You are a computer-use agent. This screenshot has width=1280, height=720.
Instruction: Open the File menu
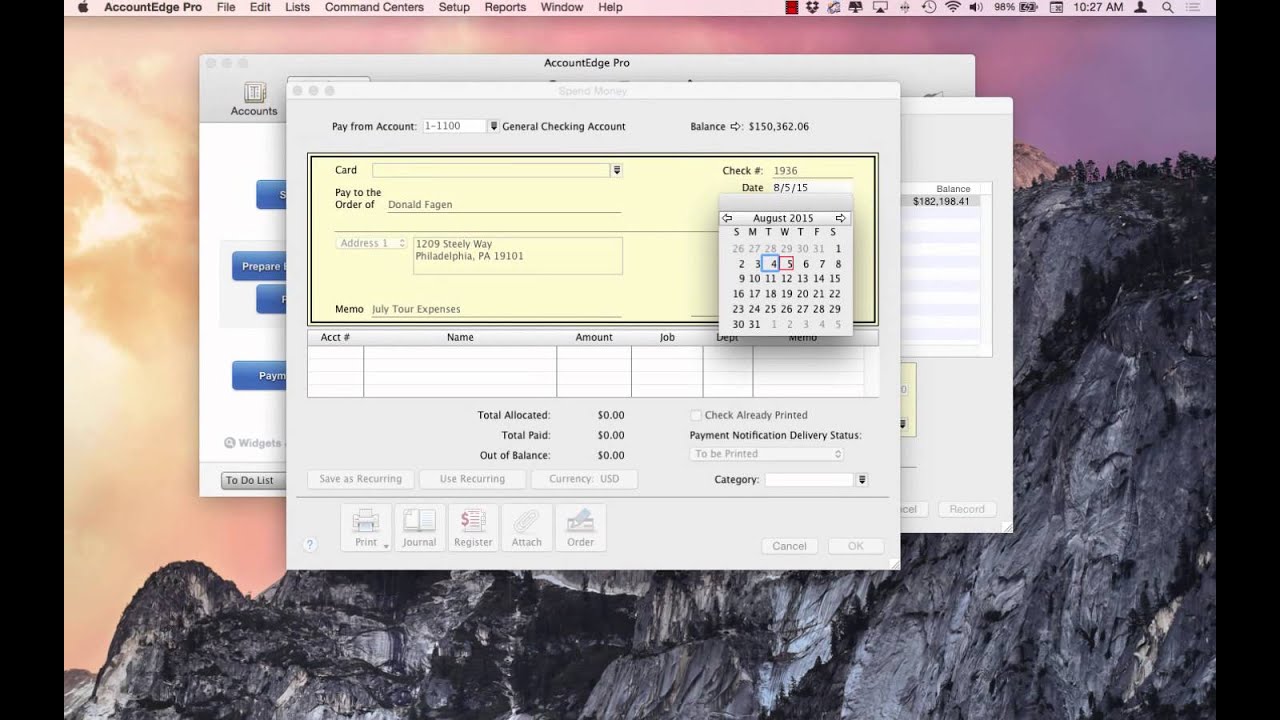(226, 7)
